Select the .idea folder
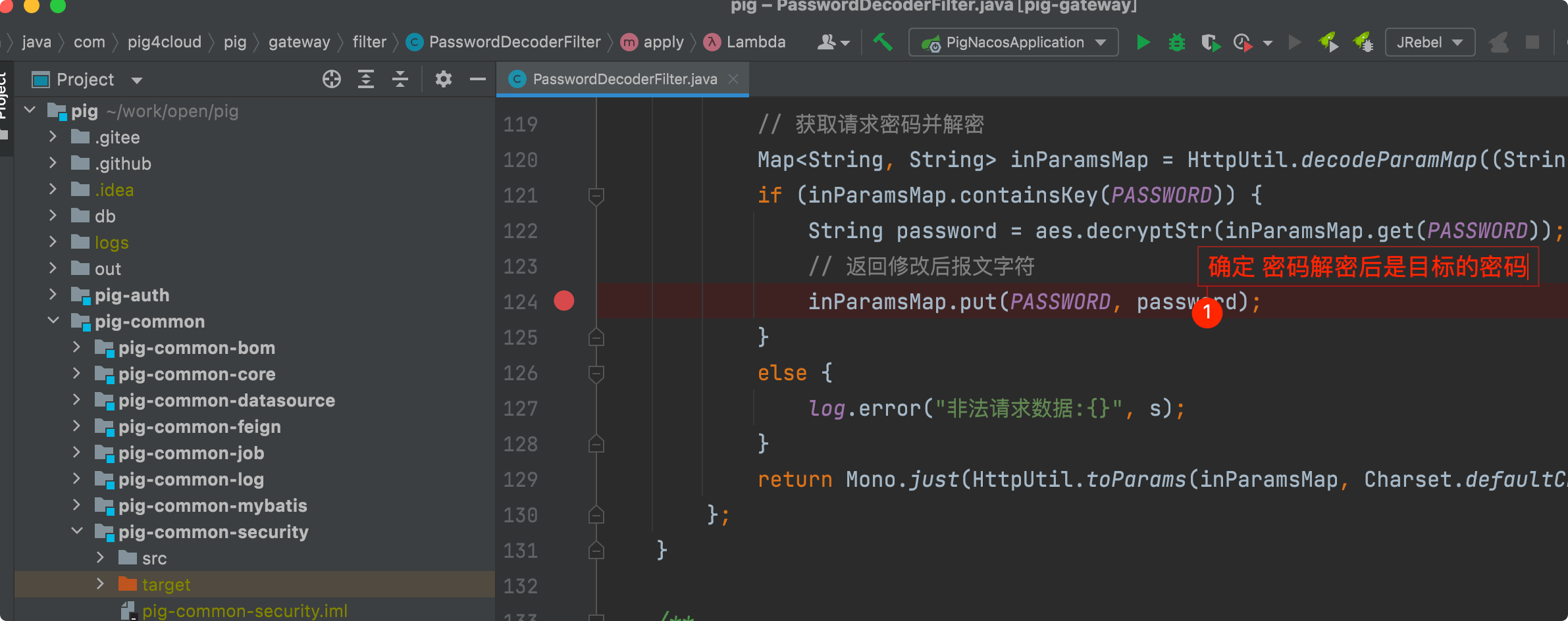The width and height of the screenshot is (1568, 621). pyautogui.click(x=114, y=190)
